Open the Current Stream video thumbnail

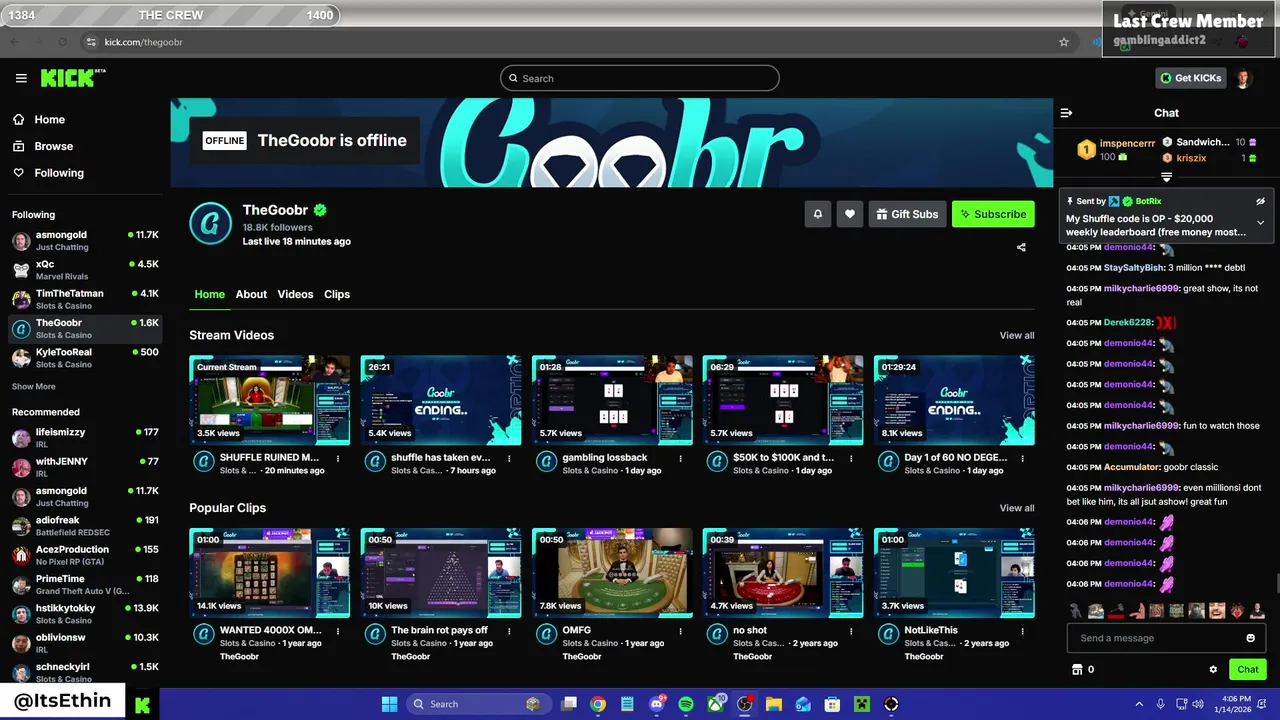click(x=270, y=400)
